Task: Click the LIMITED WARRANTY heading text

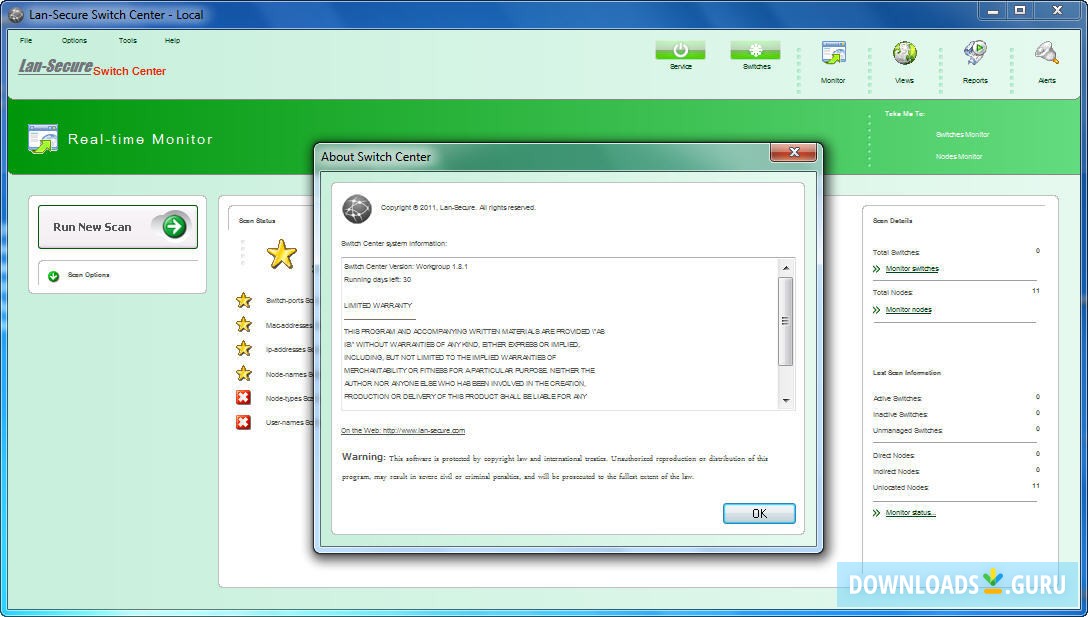Action: [378, 305]
